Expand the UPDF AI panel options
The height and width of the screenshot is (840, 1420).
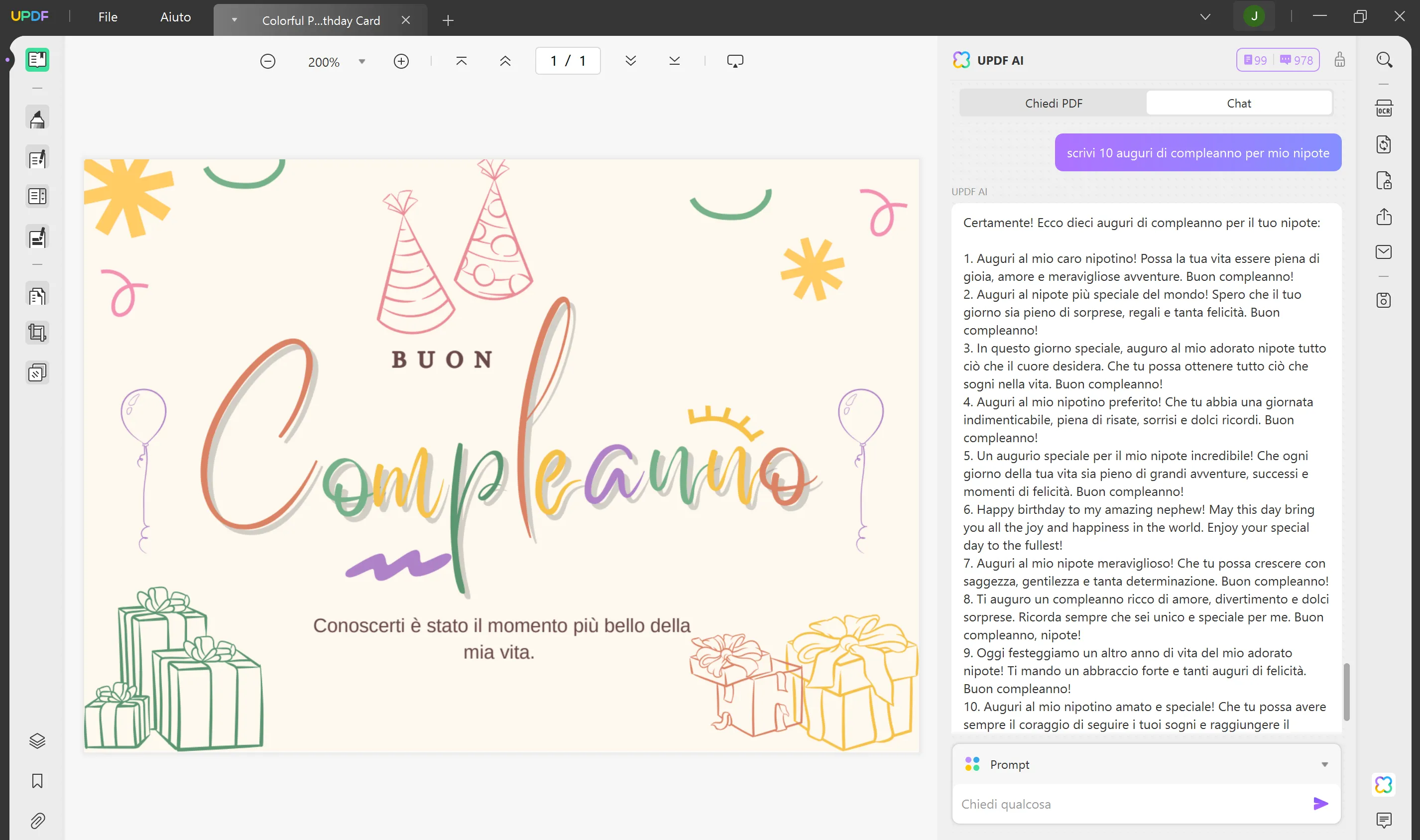(x=1325, y=764)
